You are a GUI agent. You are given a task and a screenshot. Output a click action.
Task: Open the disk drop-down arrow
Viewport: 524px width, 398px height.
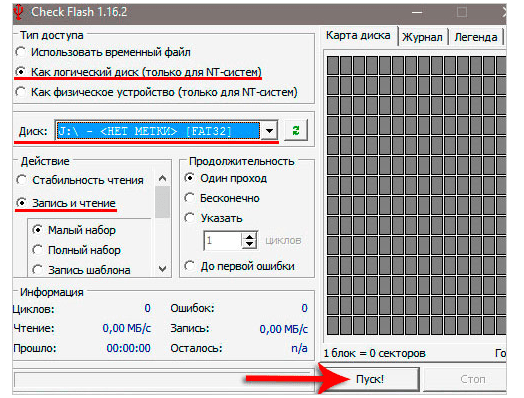coord(269,131)
